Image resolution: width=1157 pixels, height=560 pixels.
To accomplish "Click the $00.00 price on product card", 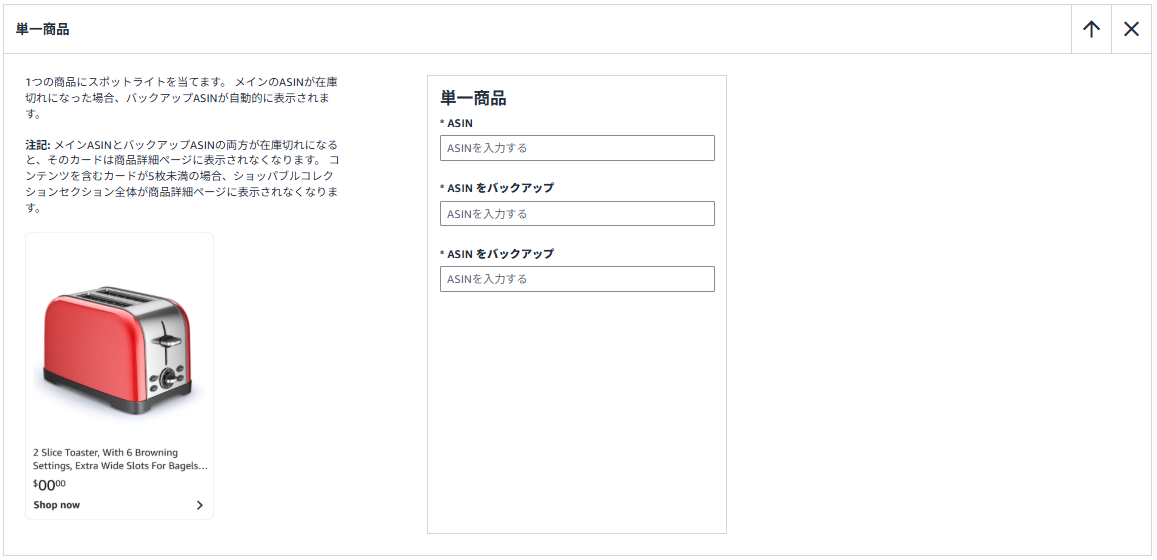I will [x=49, y=485].
